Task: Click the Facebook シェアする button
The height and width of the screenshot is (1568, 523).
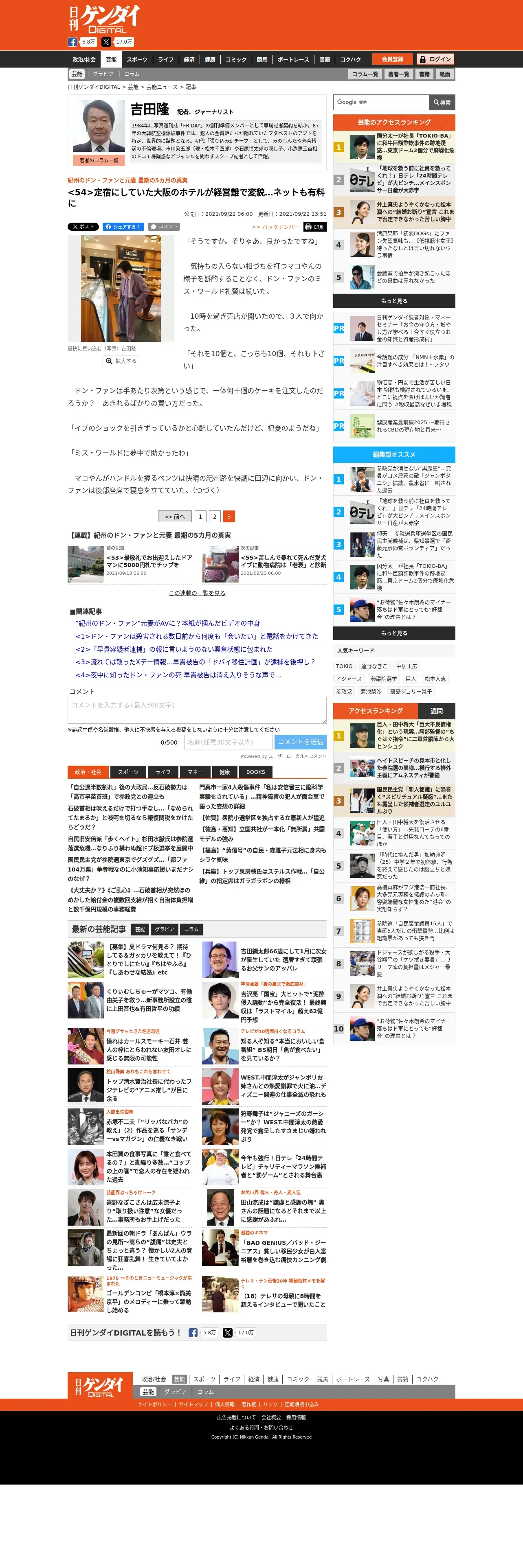Action: tap(123, 226)
